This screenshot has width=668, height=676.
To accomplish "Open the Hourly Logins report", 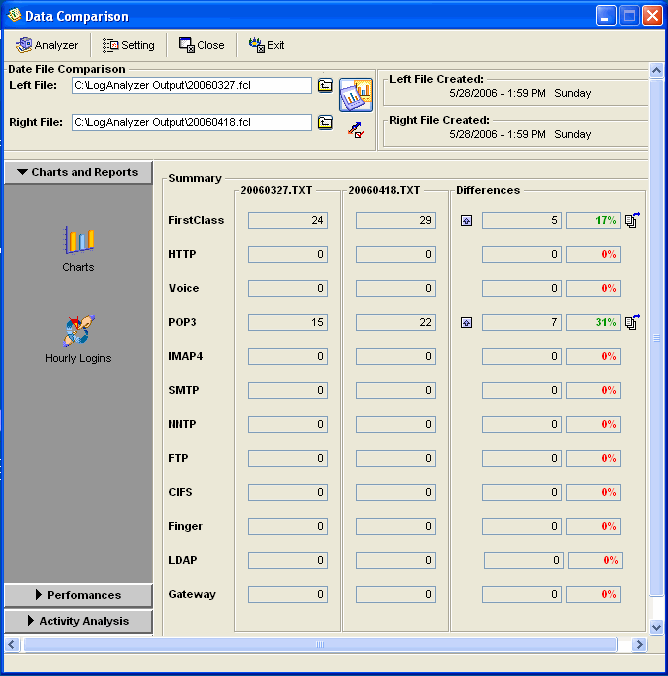I will point(78,332).
